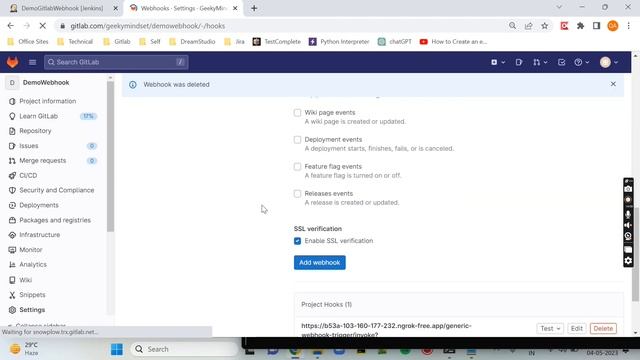Open the chatGPT bookmark
The height and width of the screenshot is (360, 640).
395,42
